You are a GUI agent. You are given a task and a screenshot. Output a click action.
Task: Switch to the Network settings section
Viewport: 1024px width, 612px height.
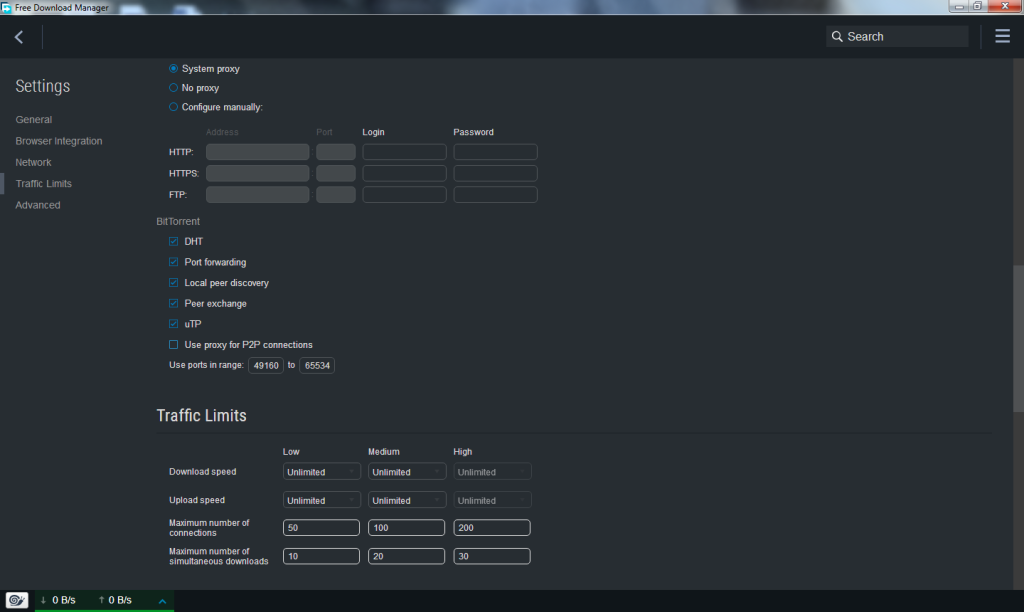point(33,161)
